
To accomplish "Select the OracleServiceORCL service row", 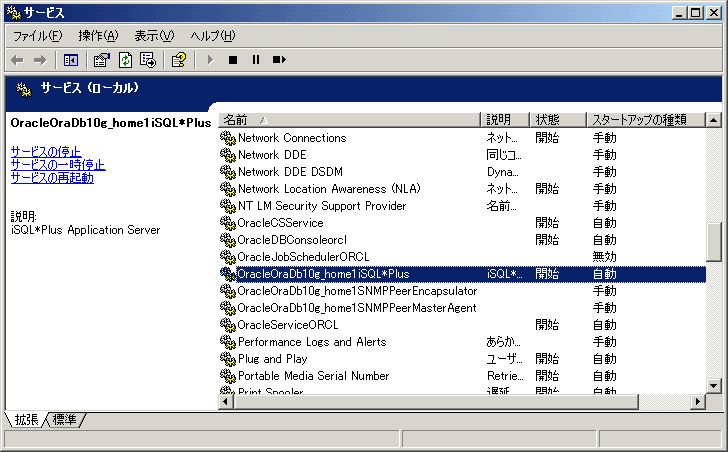I will [x=287, y=324].
